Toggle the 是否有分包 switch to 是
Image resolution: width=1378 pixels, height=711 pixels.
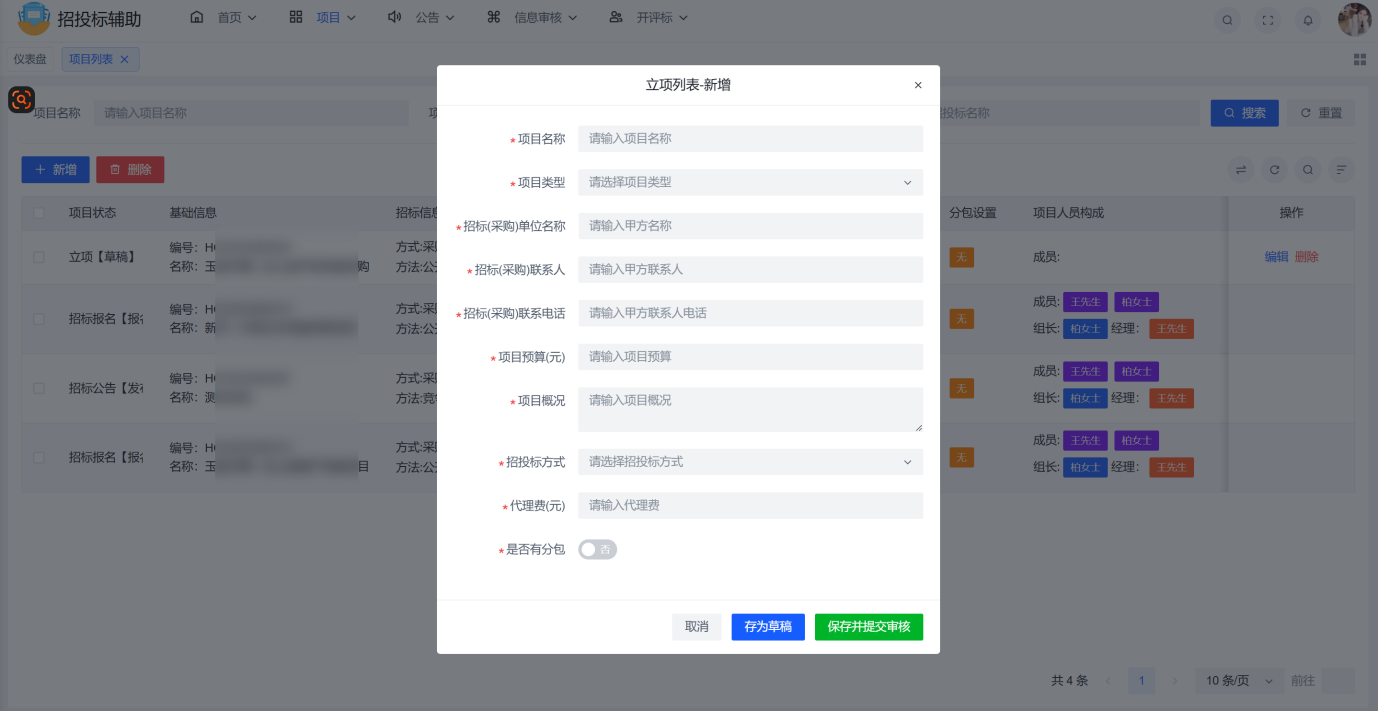[597, 549]
